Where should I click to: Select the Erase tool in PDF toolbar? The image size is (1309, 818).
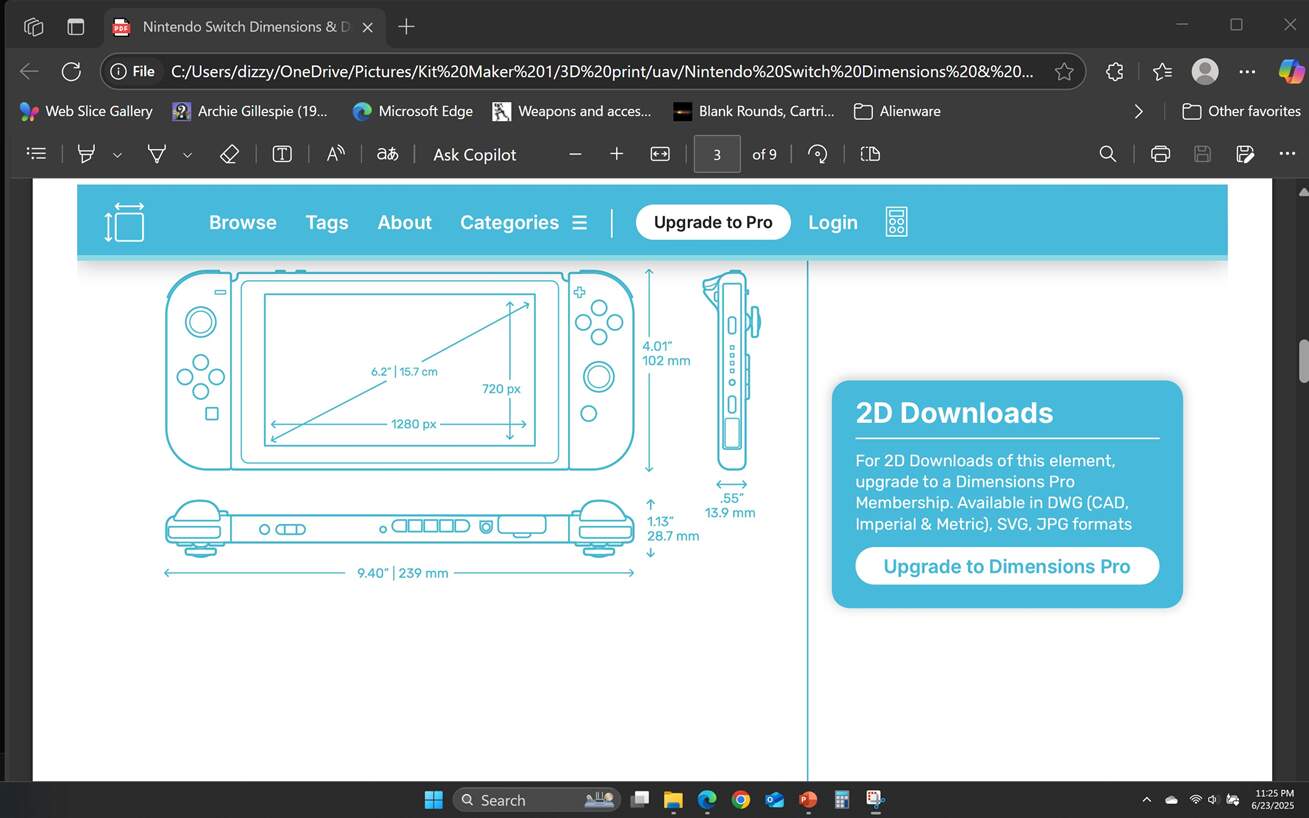[x=229, y=154]
